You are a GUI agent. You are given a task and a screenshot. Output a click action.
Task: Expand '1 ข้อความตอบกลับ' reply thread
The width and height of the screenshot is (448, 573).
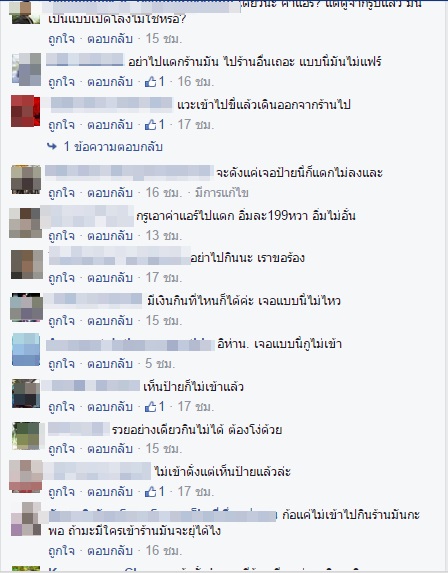point(113,147)
